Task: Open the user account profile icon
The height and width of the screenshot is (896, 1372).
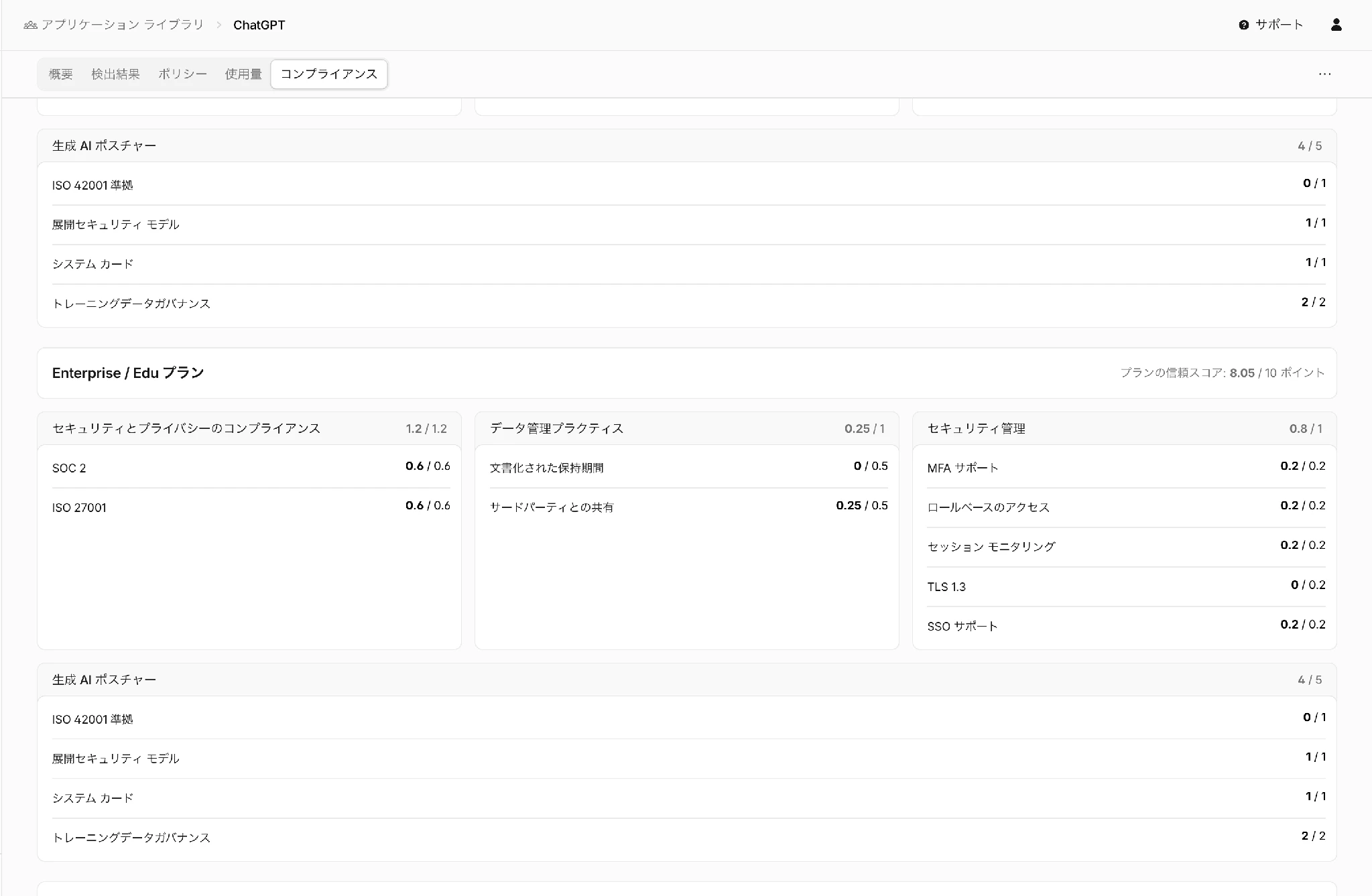Action: (x=1336, y=25)
